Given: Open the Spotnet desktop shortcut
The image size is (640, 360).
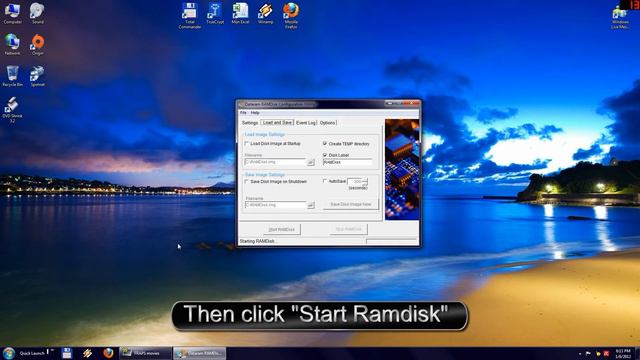Looking at the screenshot, I should [37, 76].
